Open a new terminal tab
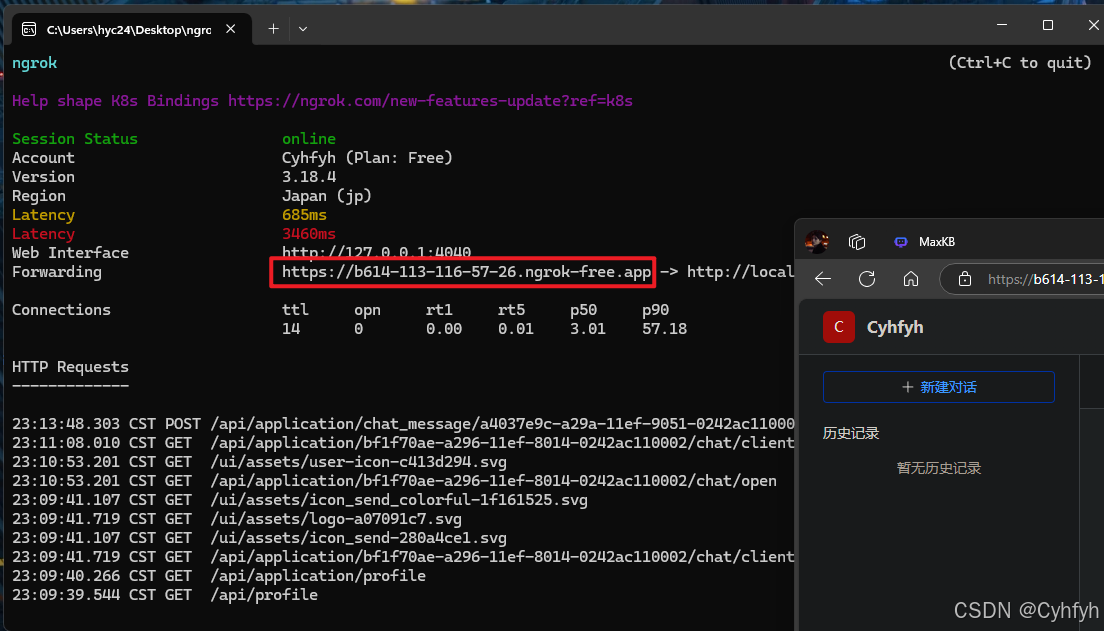The height and width of the screenshot is (631, 1104). click(x=273, y=29)
